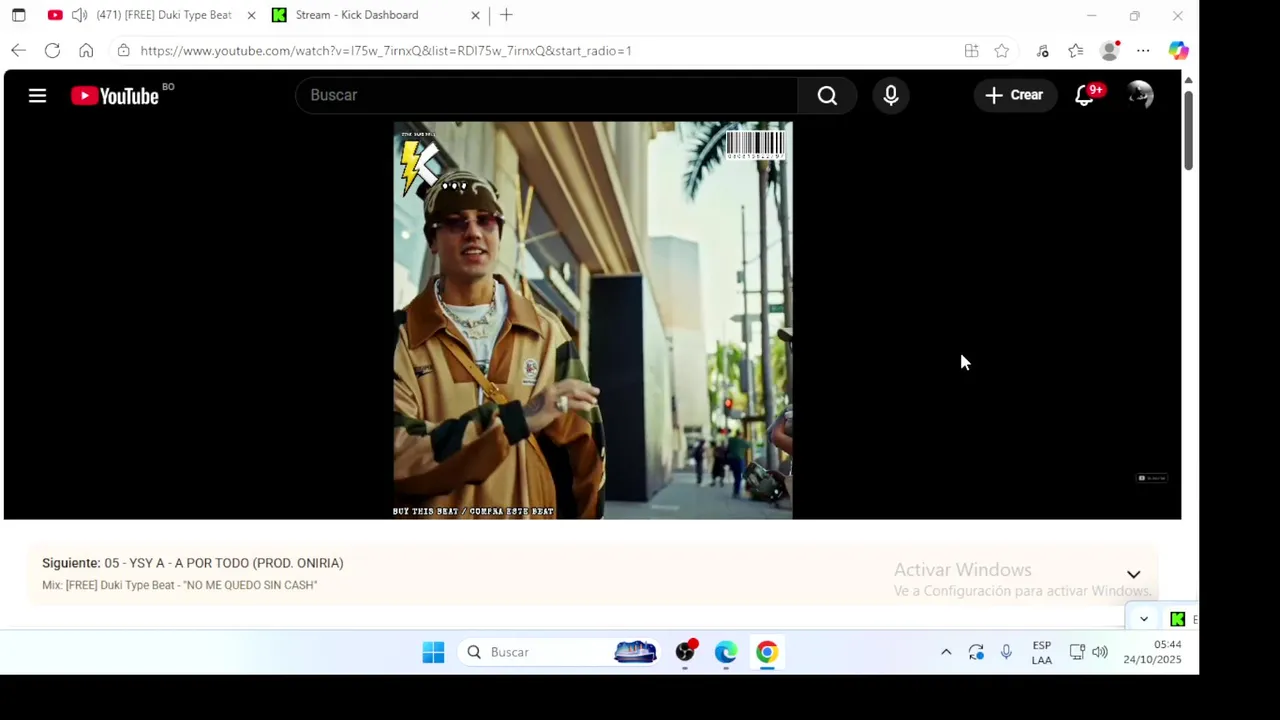Open the network tray icon
Viewport: 1280px width, 720px height.
pos(1077,652)
